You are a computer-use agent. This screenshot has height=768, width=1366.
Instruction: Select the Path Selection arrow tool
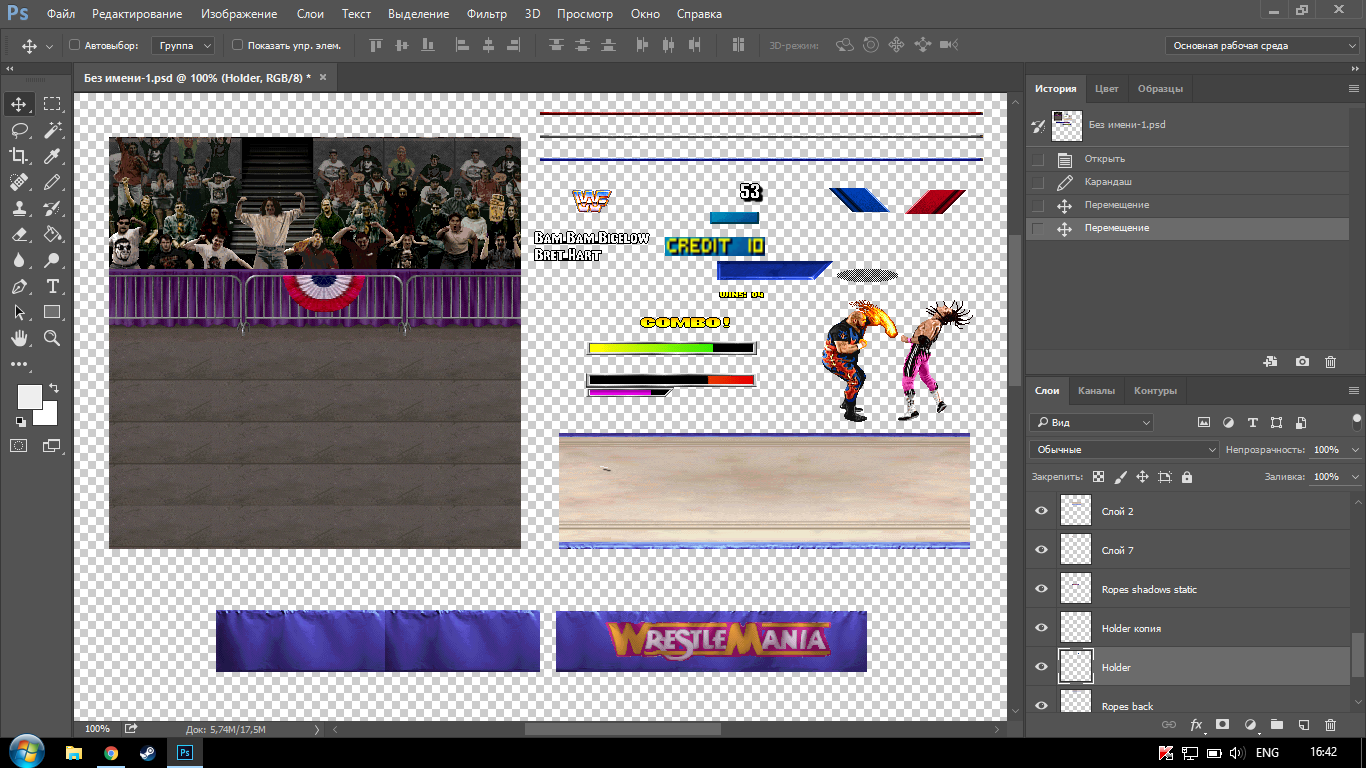pyautogui.click(x=19, y=312)
